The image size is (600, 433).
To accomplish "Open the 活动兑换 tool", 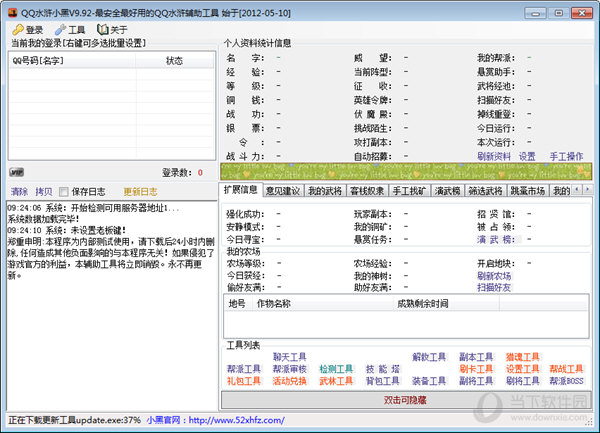I will [x=290, y=381].
